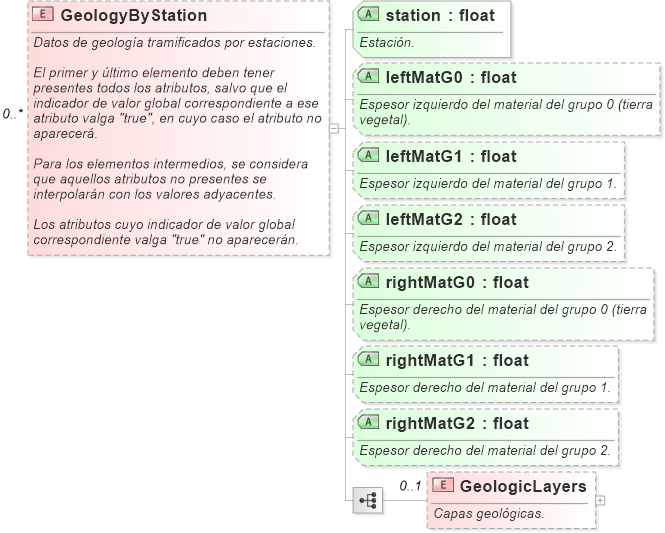Select the 'rightMatG2 : float' attribute name
Viewport: 665px width, 533px height.
pos(457,424)
